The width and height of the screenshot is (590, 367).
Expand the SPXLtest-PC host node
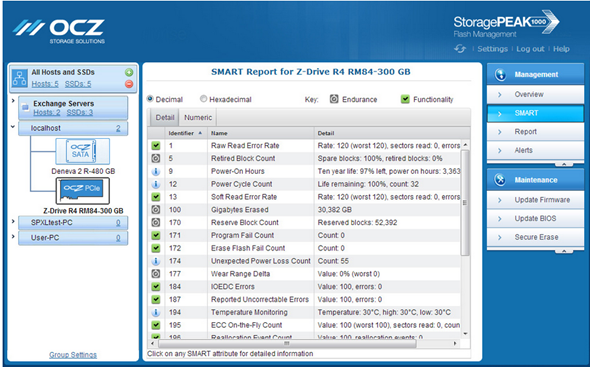tap(13, 221)
